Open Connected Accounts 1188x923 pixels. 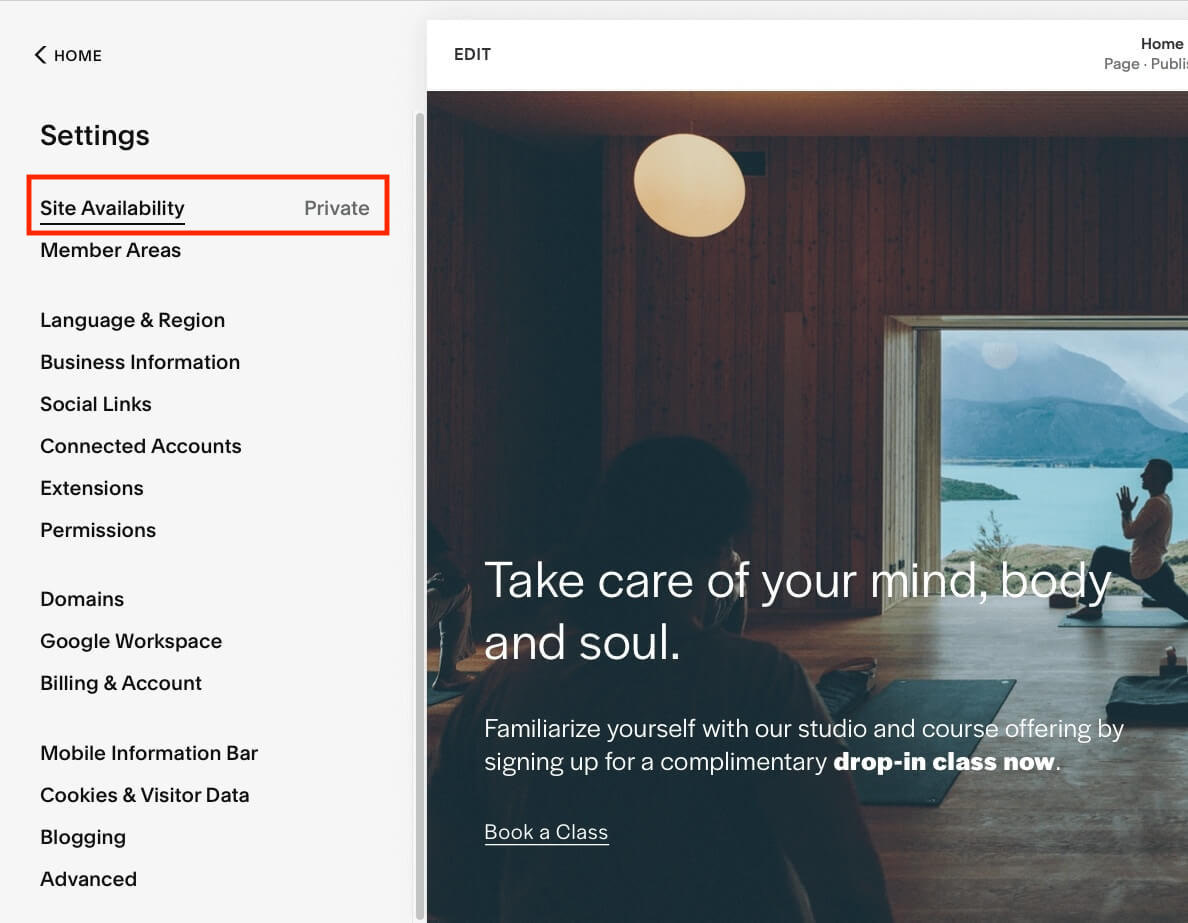point(141,446)
